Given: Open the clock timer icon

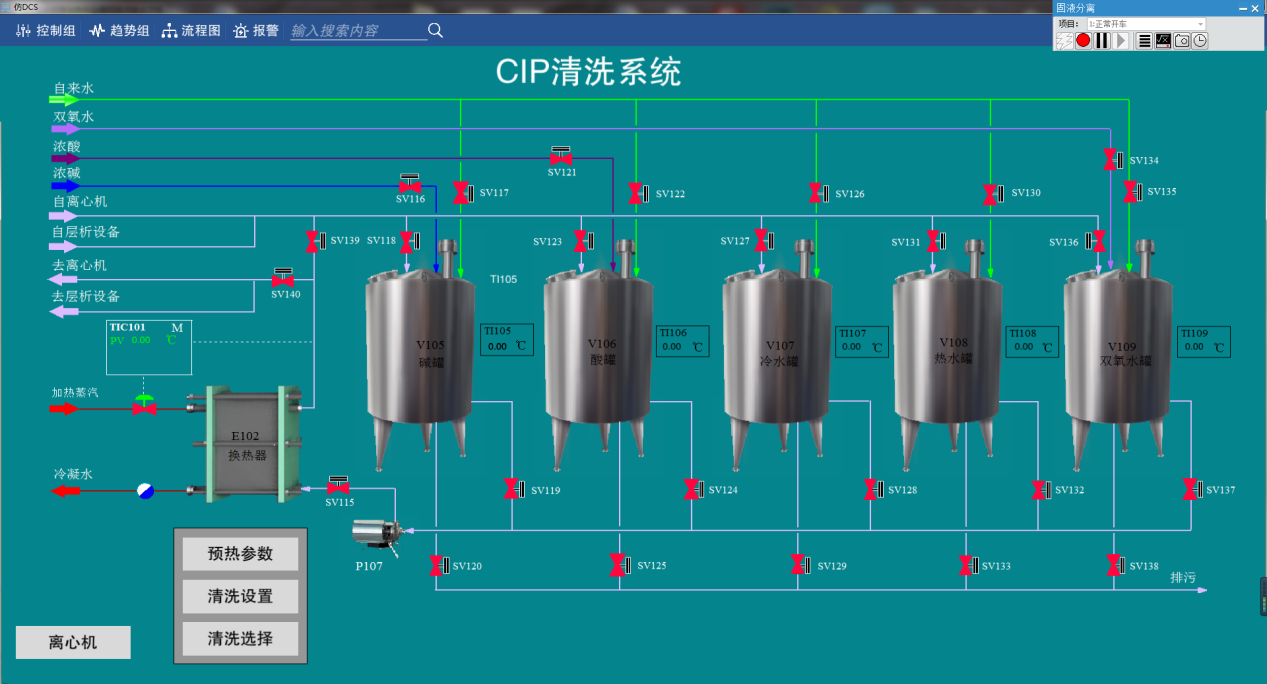Looking at the screenshot, I should pos(1199,41).
